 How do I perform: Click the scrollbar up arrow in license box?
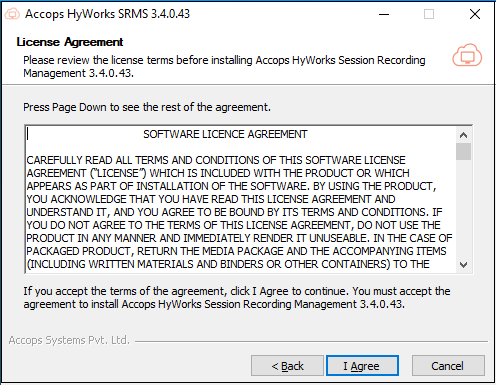coord(463,135)
